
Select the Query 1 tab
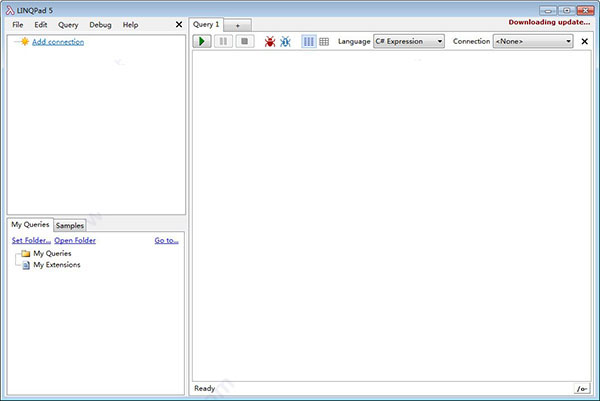tap(206, 24)
